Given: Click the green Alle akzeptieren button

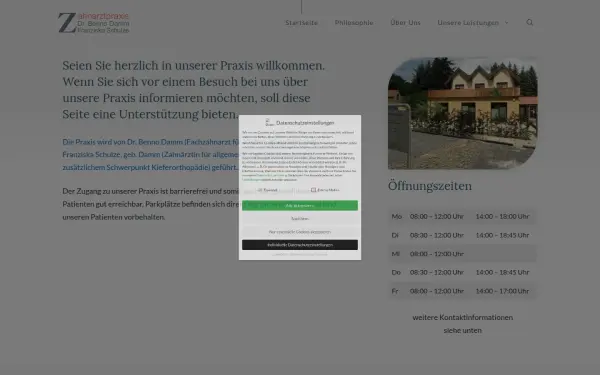Looking at the screenshot, I should click(x=300, y=205).
